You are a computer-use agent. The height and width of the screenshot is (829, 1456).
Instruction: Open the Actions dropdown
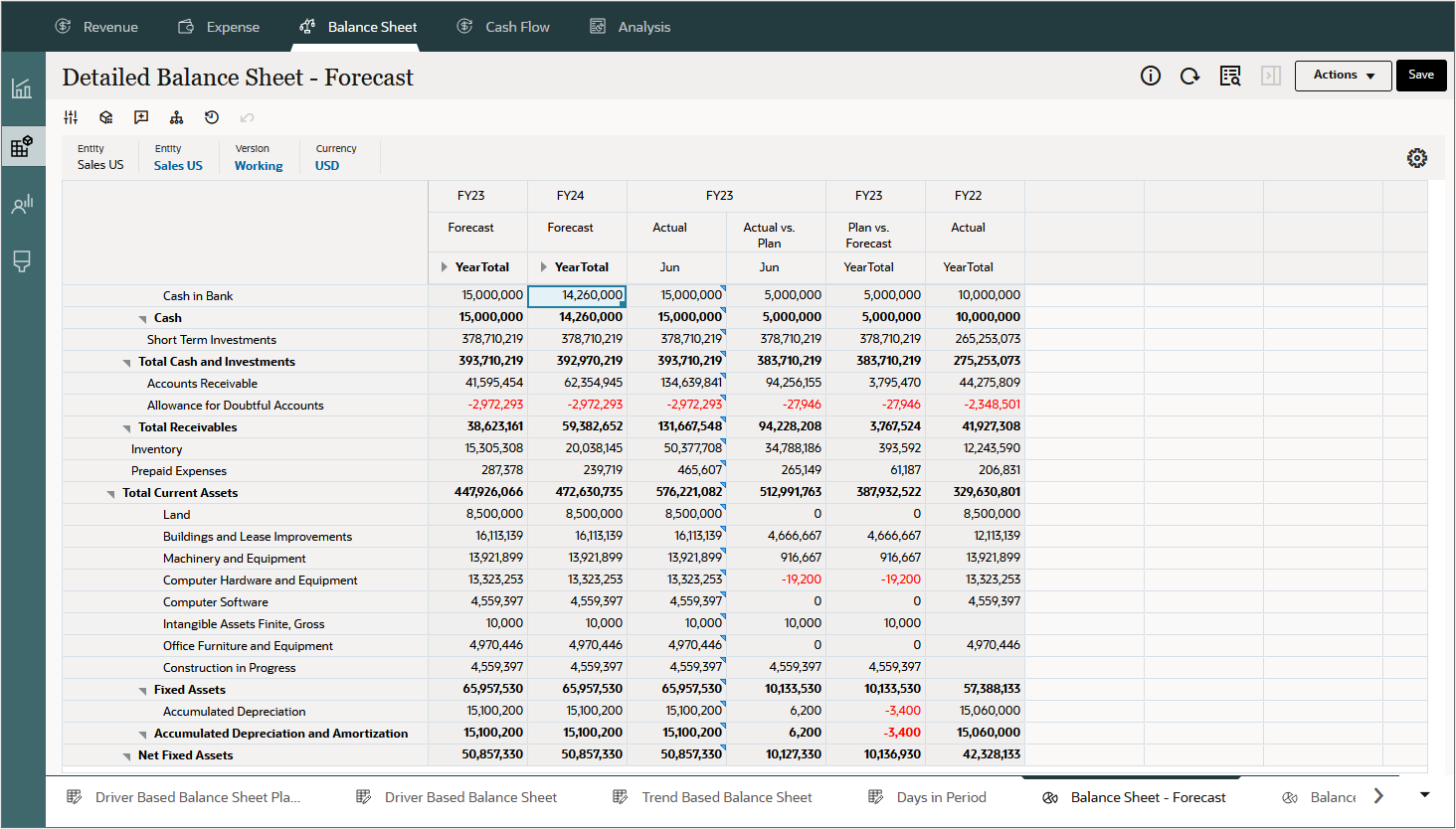click(1343, 76)
